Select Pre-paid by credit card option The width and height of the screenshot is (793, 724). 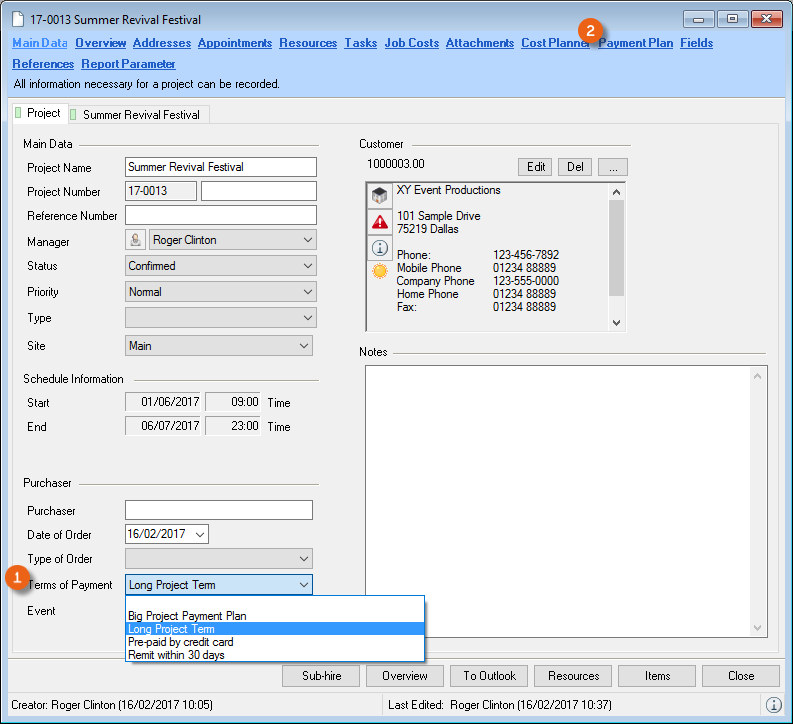[x=180, y=642]
